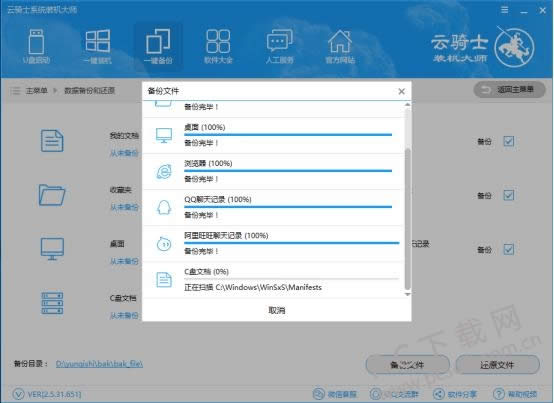Click the scrollbar down arrow in dialog
Viewport: 554px width, 403px height.
point(407,294)
